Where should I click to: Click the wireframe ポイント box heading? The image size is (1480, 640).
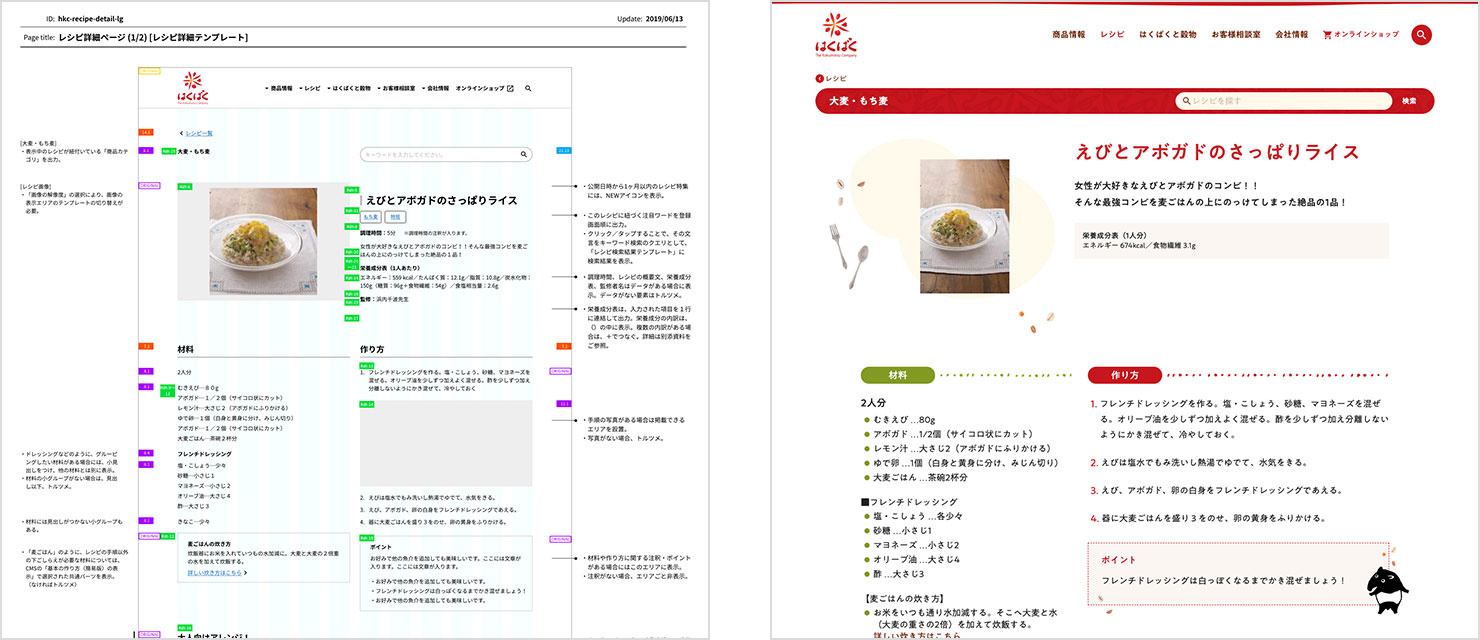(x=379, y=548)
